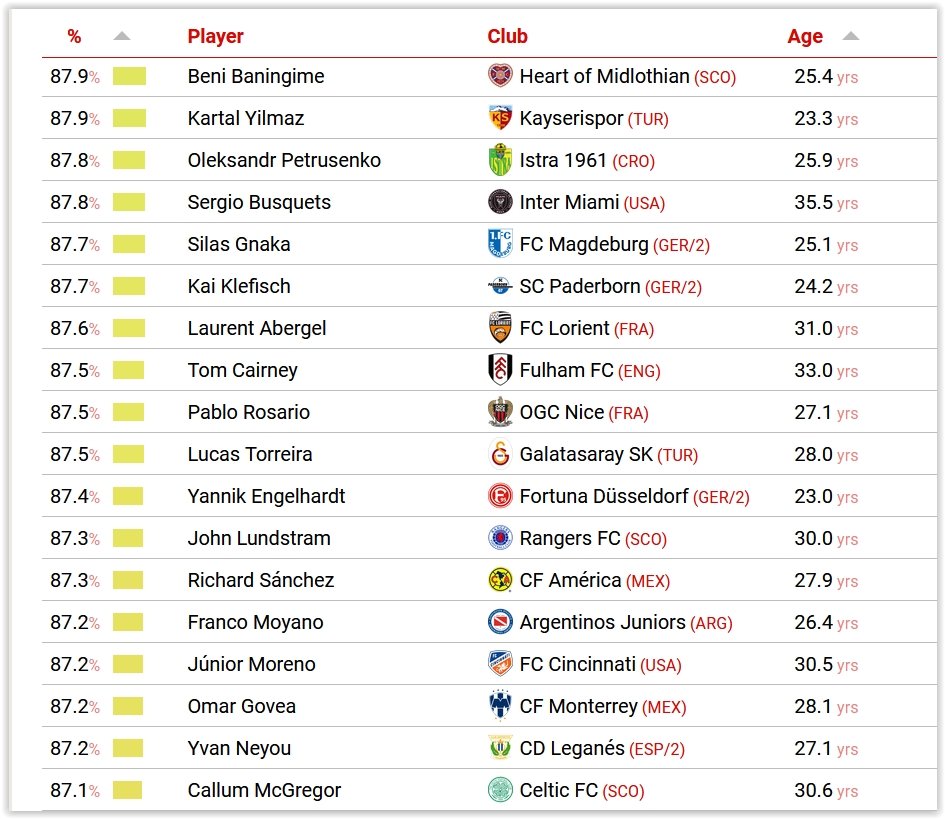Toggle the sort arrow beside the Age column
This screenshot has height=819, width=945.
849,34
